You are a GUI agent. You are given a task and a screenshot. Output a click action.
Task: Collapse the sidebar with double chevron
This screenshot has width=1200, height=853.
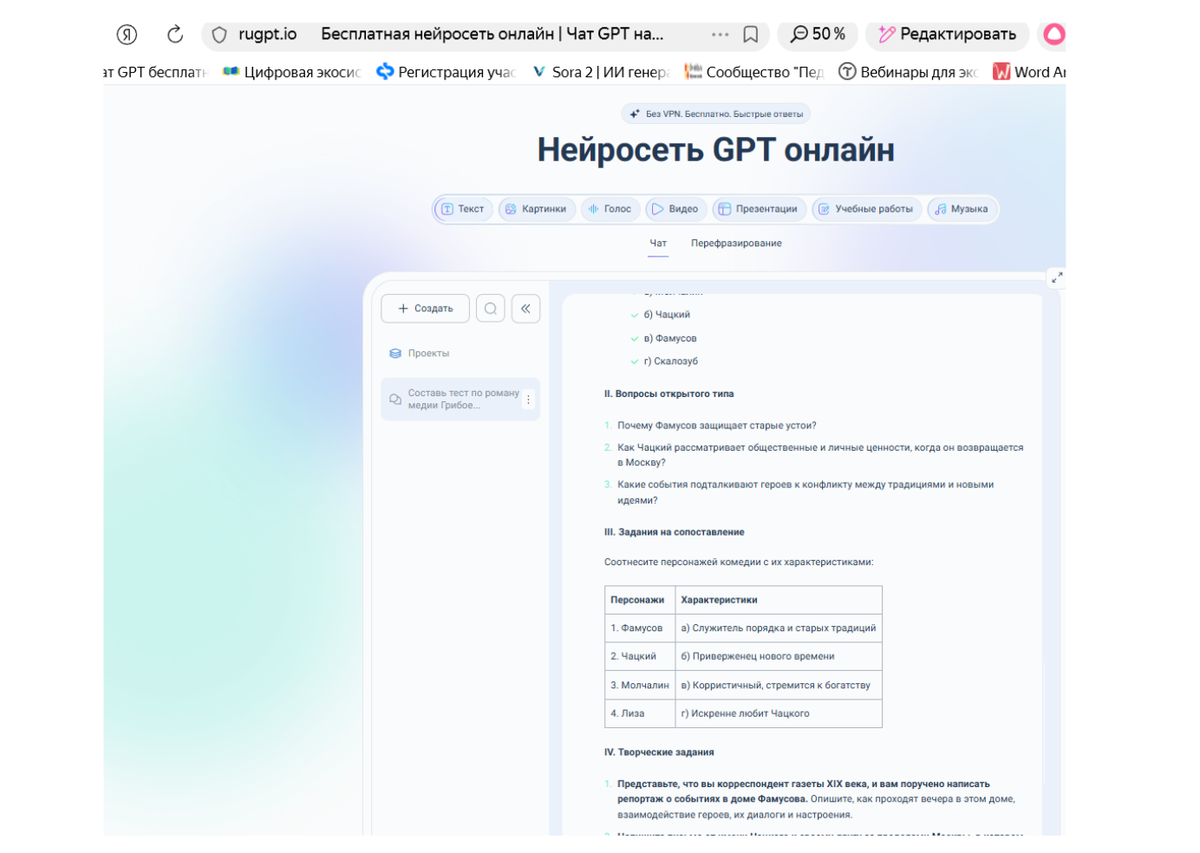pos(526,309)
